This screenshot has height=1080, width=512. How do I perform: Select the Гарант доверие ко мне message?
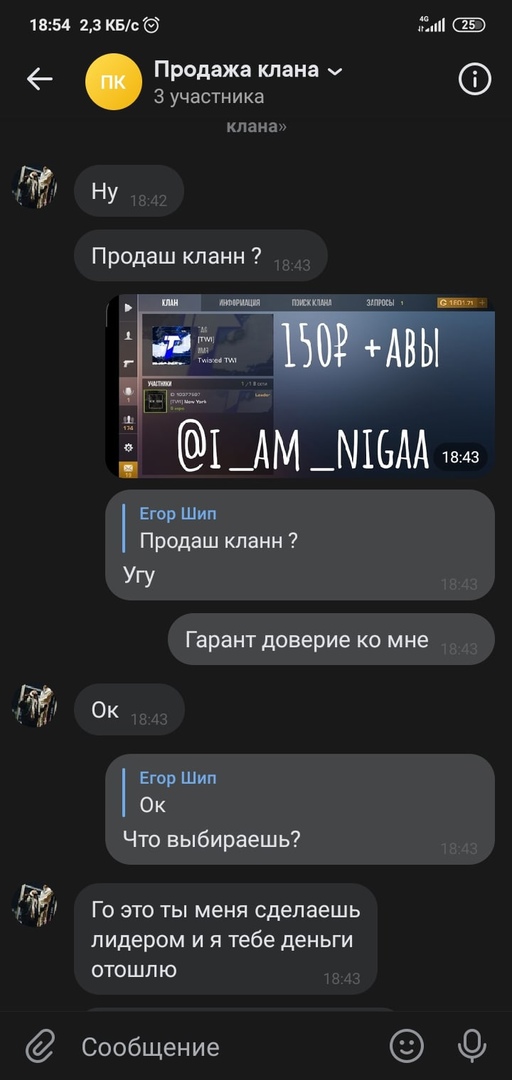(331, 639)
